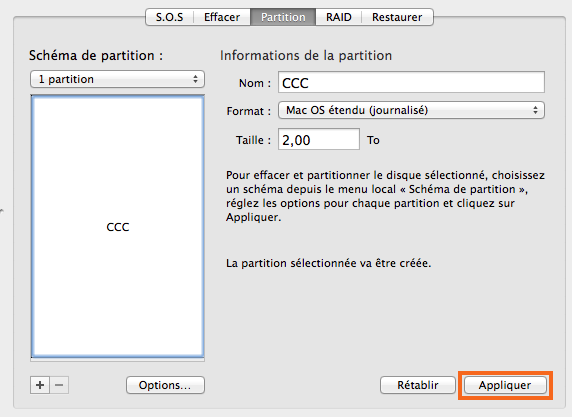Screen dimensions: 572x417
Task: Select the CCC partition in layout map
Action: click(117, 226)
